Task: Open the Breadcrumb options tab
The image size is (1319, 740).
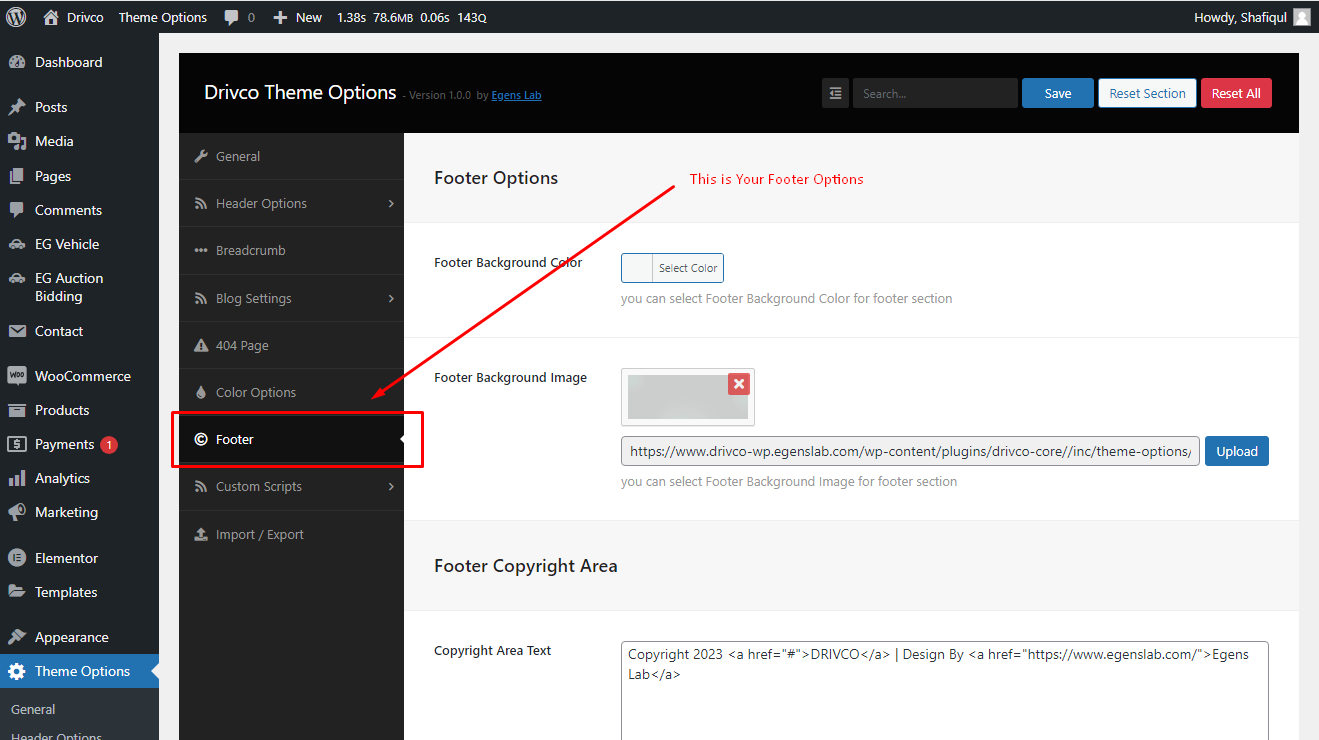Action: coord(292,250)
